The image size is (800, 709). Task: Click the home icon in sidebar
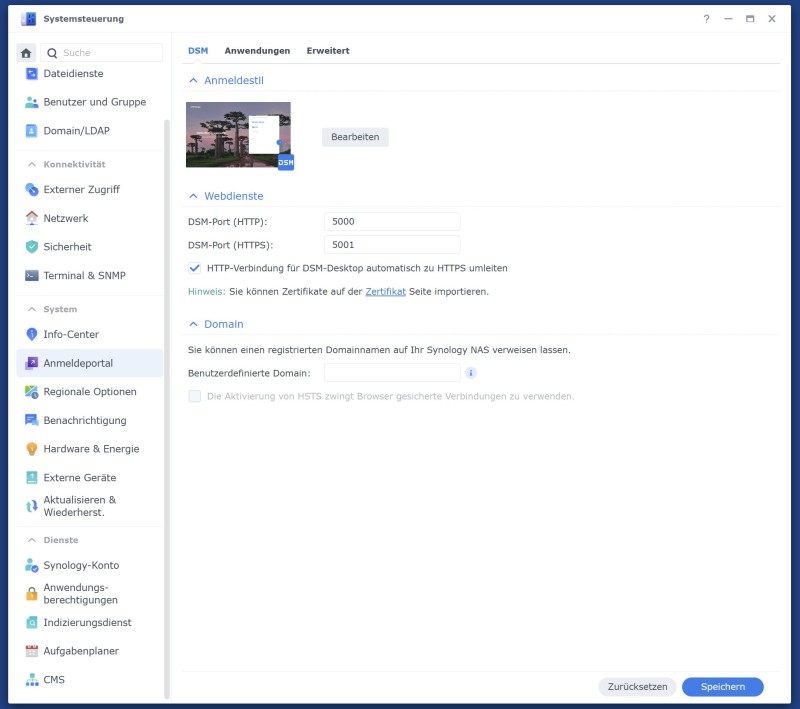point(27,53)
